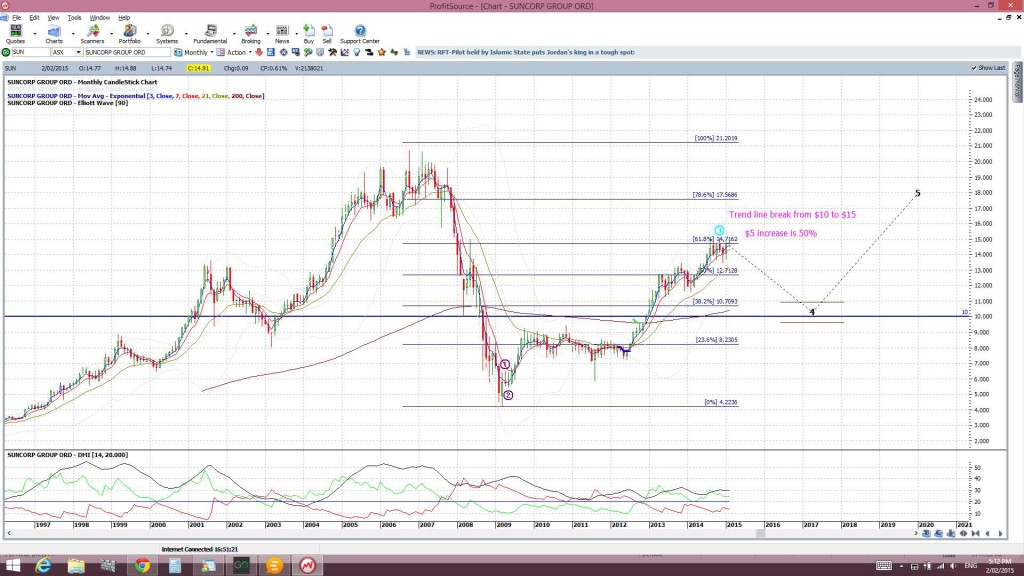Image resolution: width=1024 pixels, height=576 pixels.
Task: Click the Monthly CandleStick Chart title label
Action: [82, 82]
